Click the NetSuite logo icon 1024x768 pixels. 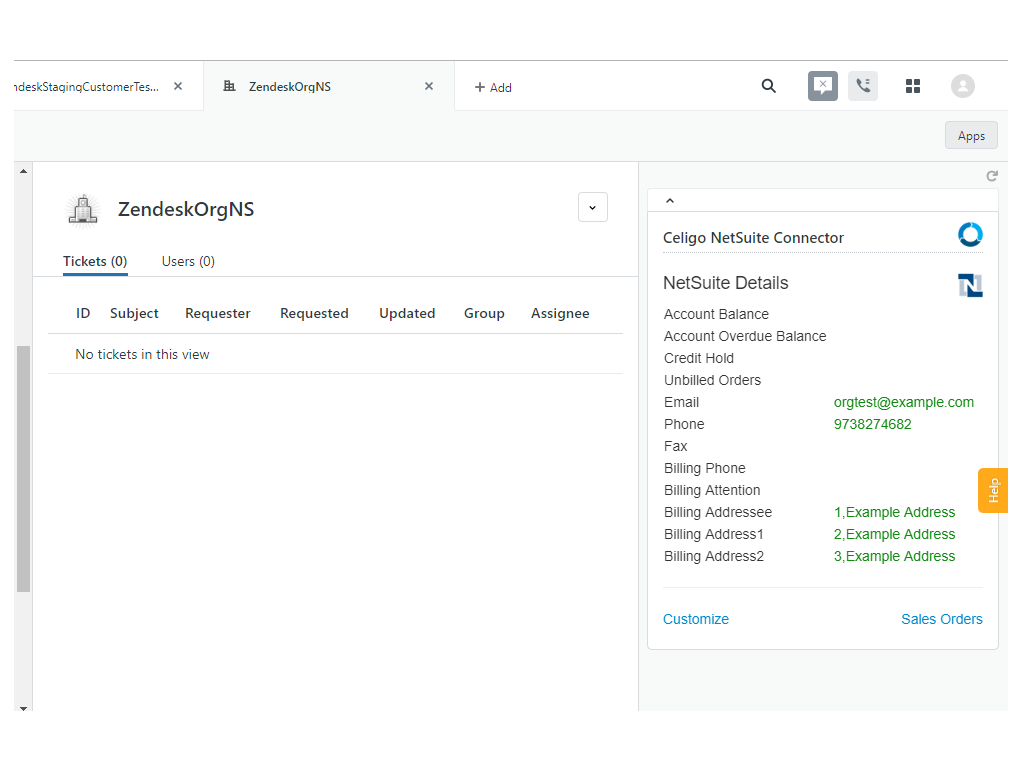[x=970, y=285]
